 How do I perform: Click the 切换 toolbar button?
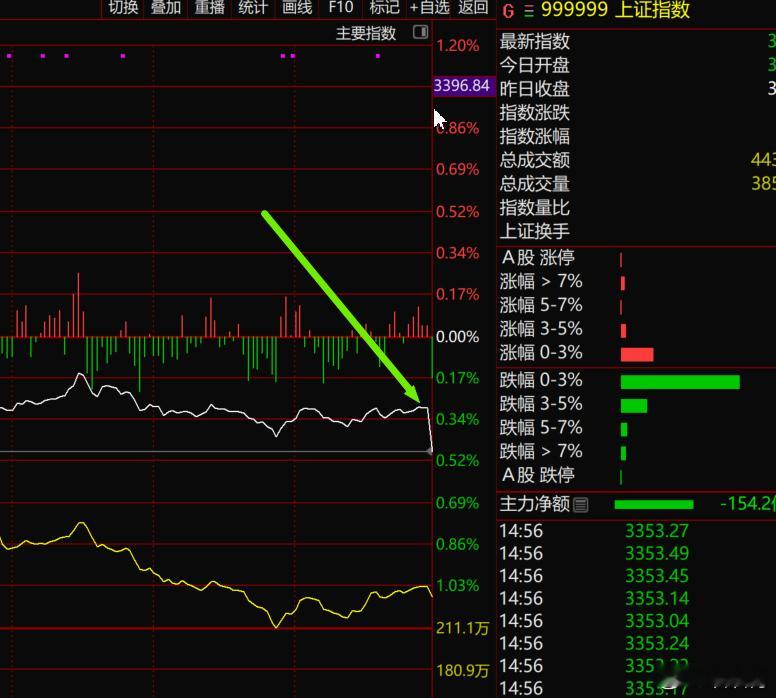(x=123, y=7)
